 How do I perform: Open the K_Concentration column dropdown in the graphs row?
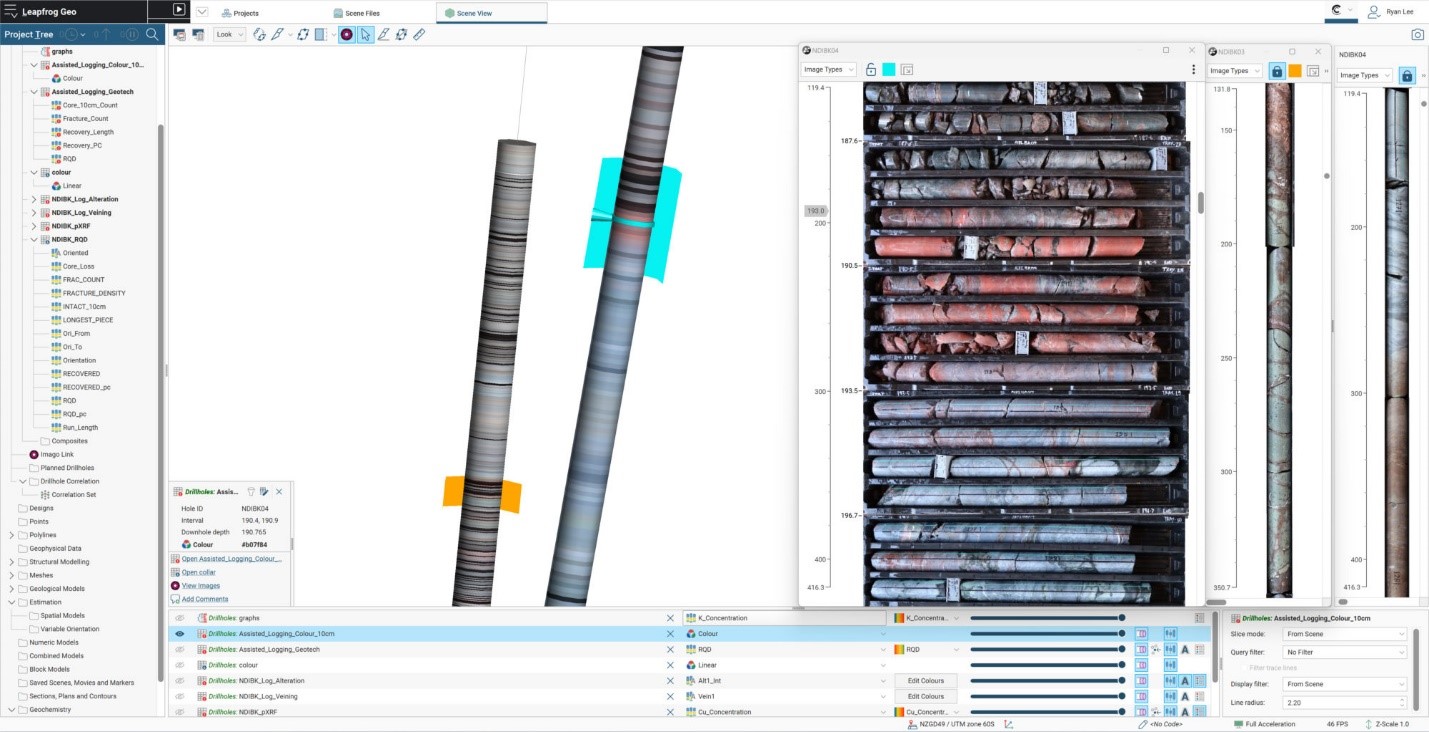coord(785,618)
